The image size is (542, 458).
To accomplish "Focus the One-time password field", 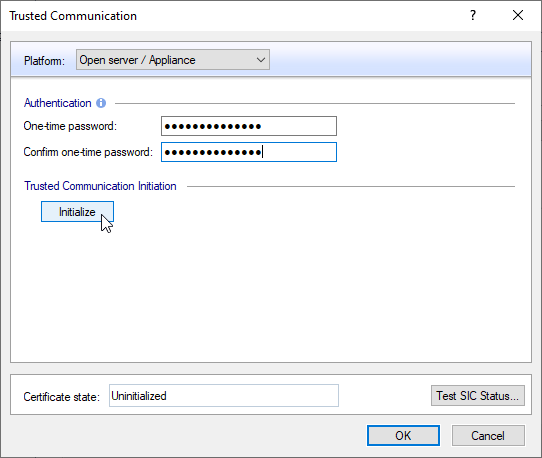I will click(249, 126).
